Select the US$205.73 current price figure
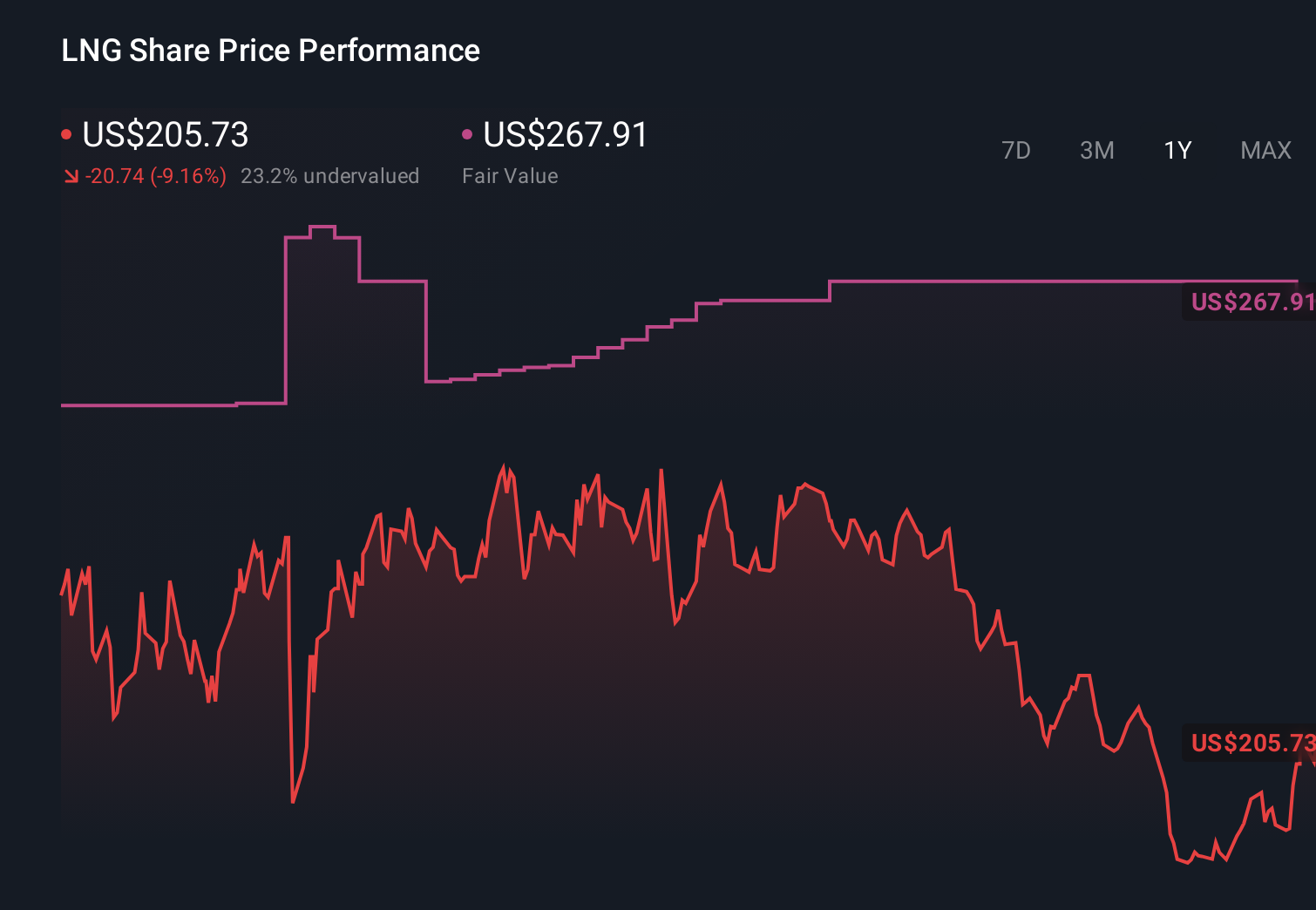The width and height of the screenshot is (1316, 910). pos(165,135)
